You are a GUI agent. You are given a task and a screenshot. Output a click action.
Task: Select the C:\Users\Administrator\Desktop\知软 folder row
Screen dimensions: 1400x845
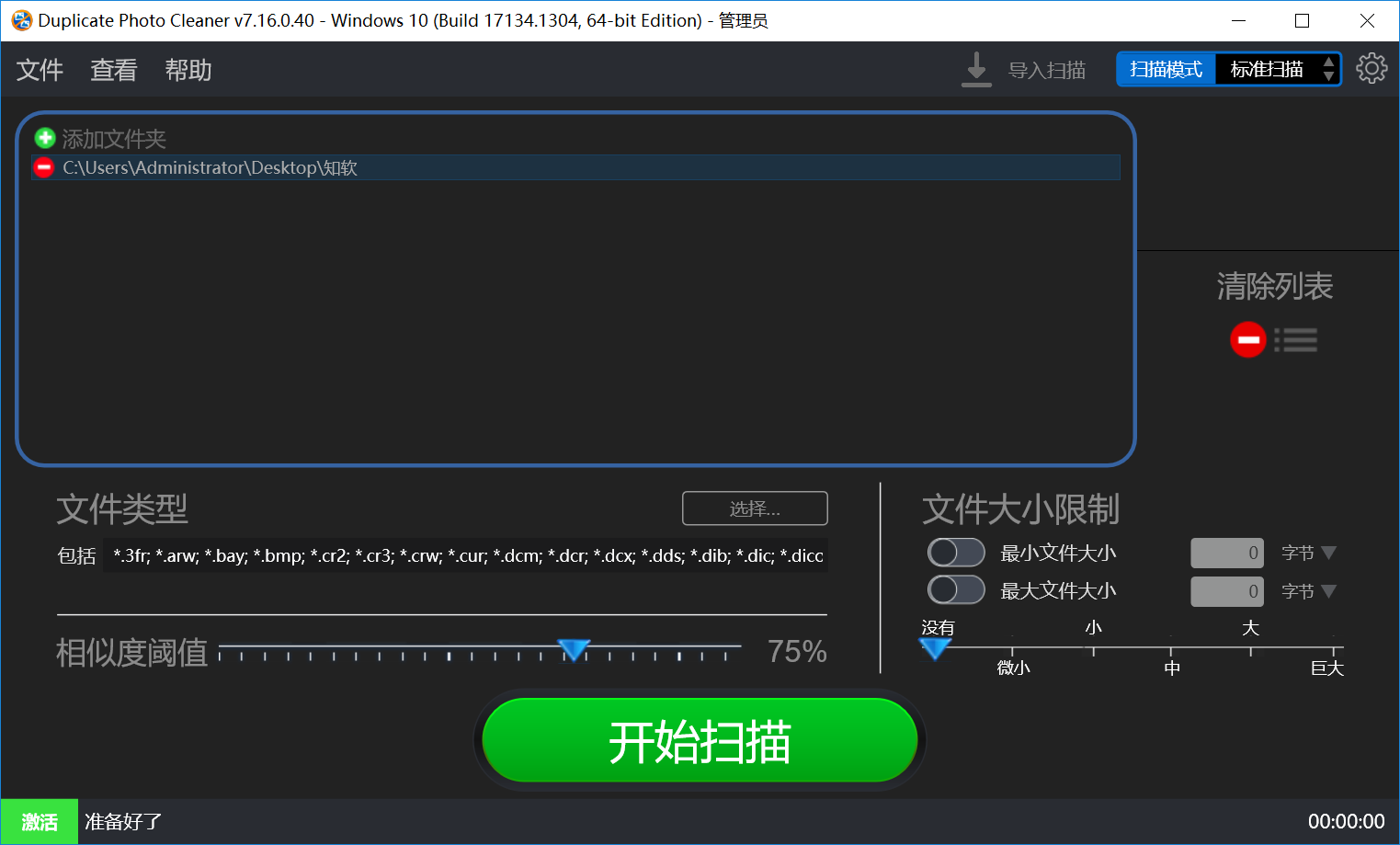[x=576, y=167]
